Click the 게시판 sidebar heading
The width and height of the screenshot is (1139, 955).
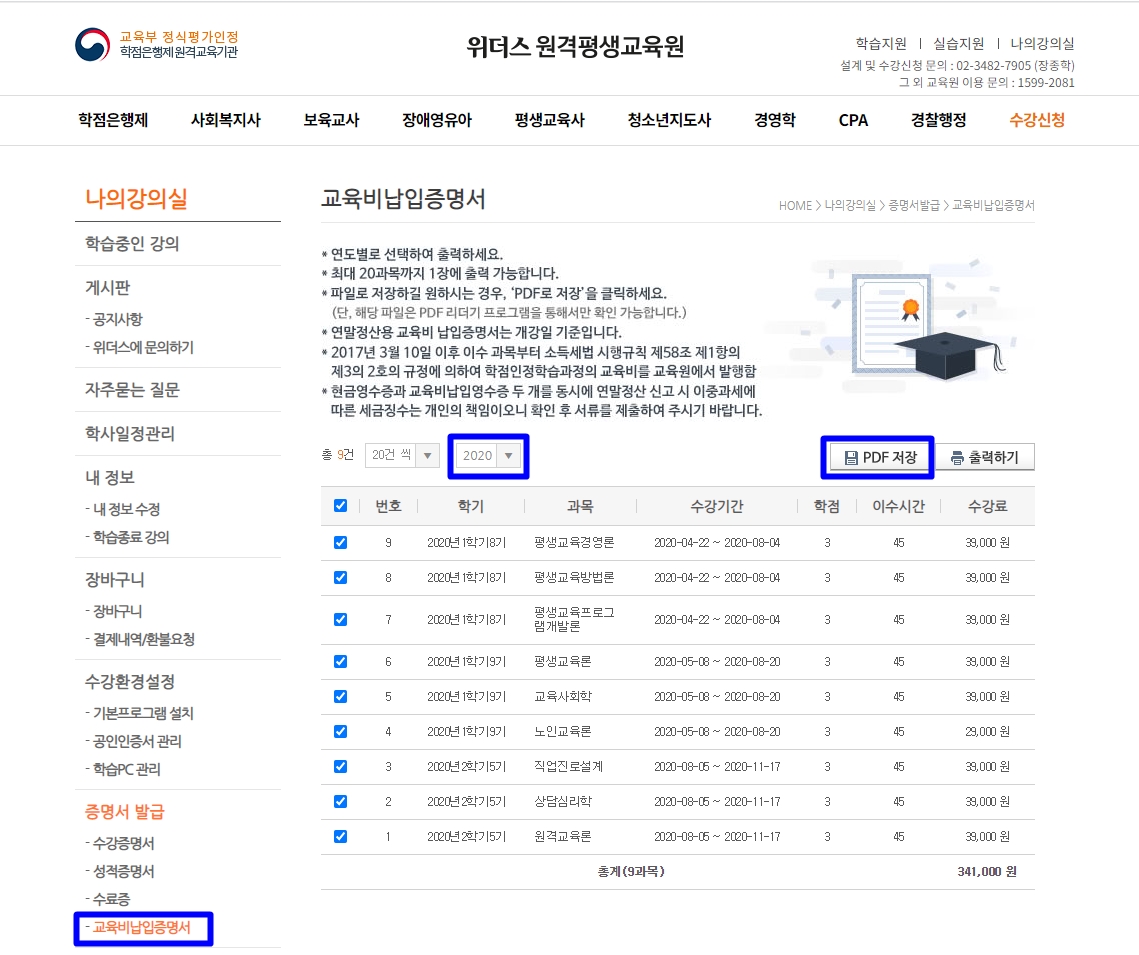pos(108,288)
